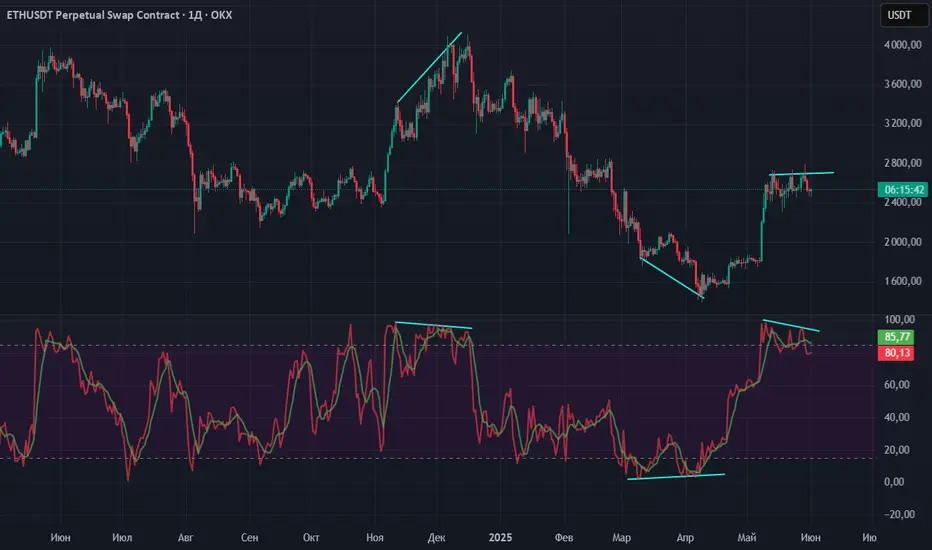Click the Авг month label on time axis
The image size is (932, 550).
pos(185,538)
